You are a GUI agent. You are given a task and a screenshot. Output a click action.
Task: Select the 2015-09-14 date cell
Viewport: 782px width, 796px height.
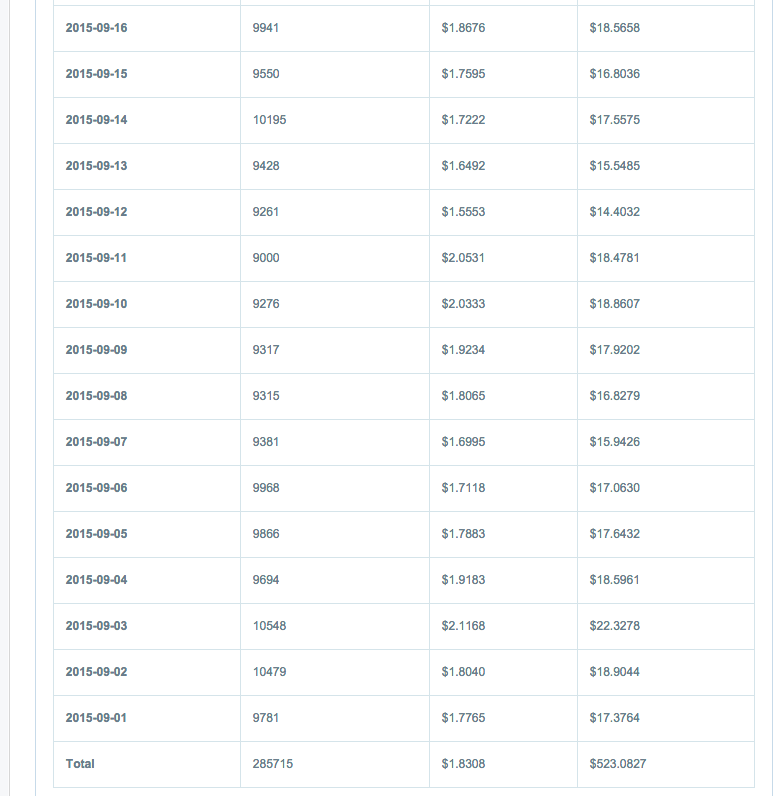pyautogui.click(x=96, y=120)
